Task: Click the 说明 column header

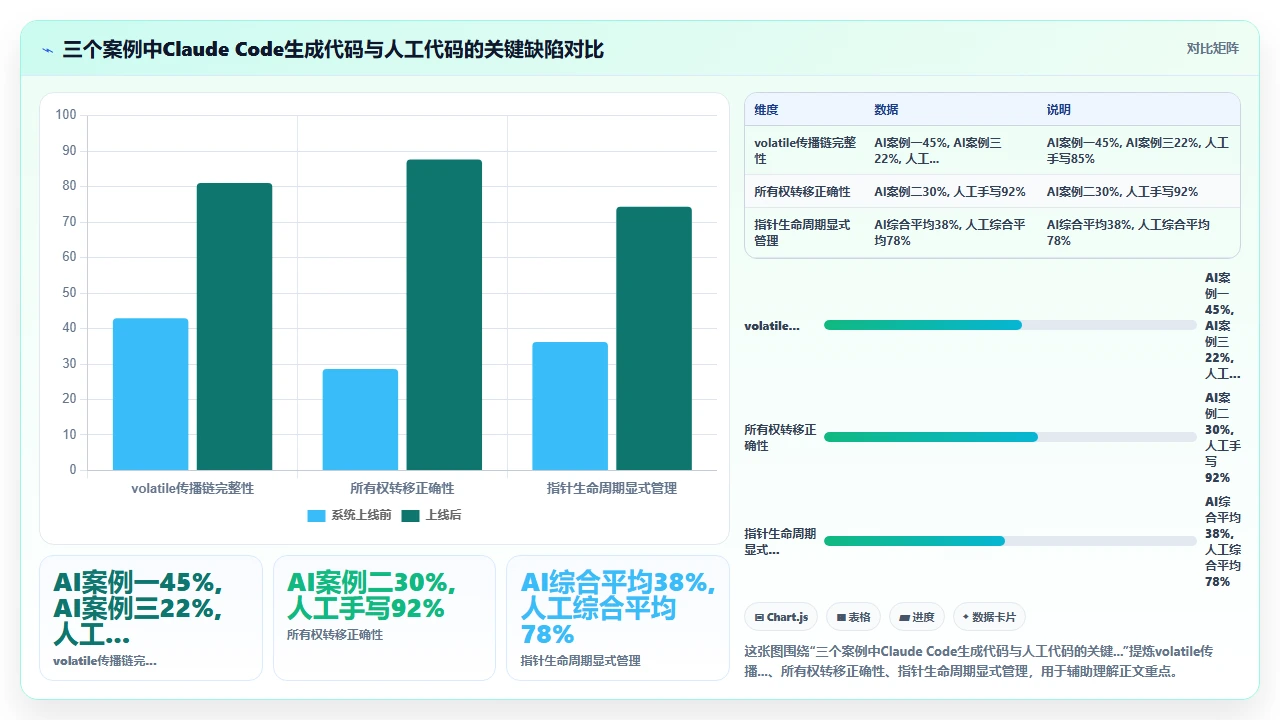Action: pyautogui.click(x=1059, y=110)
